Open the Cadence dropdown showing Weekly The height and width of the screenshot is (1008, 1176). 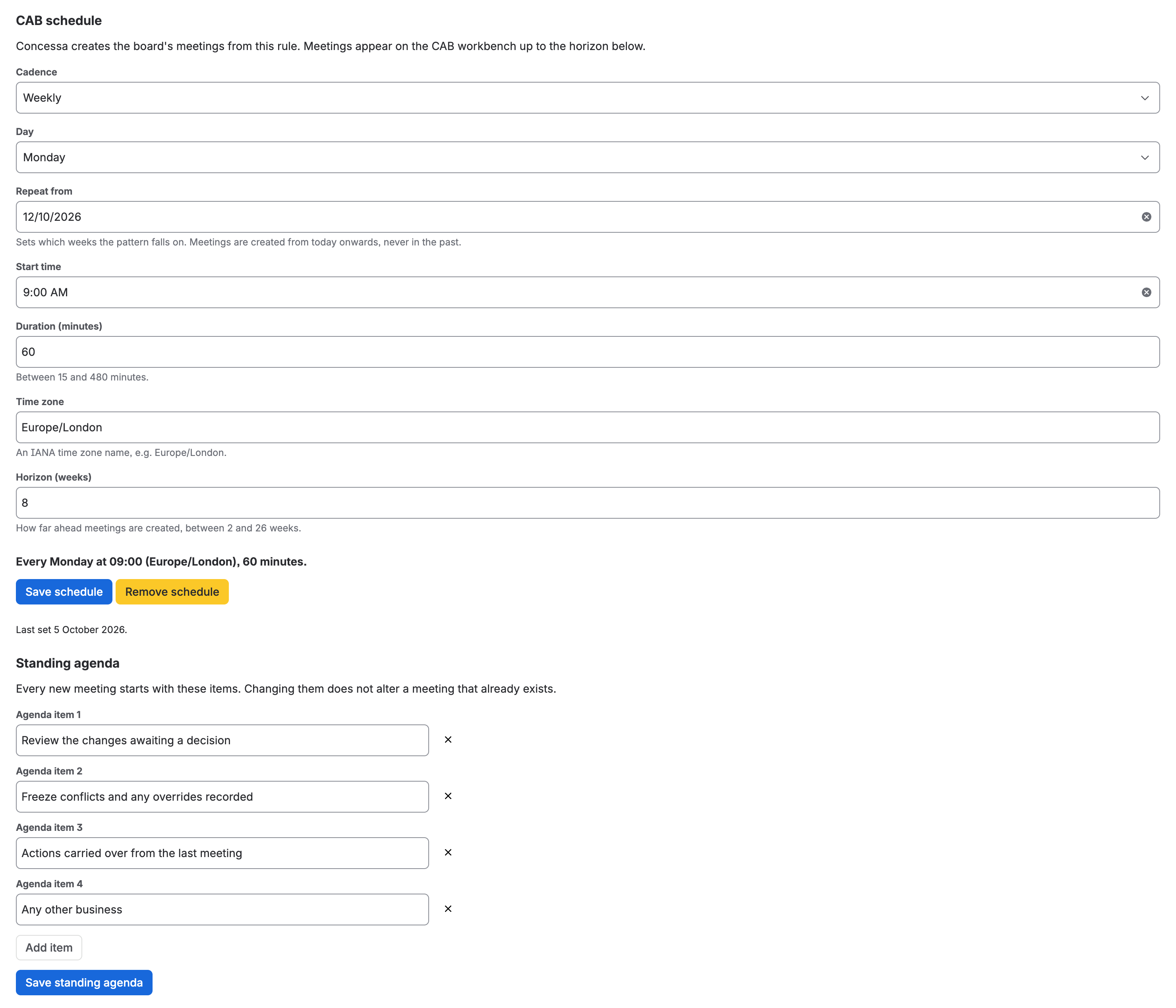(588, 98)
